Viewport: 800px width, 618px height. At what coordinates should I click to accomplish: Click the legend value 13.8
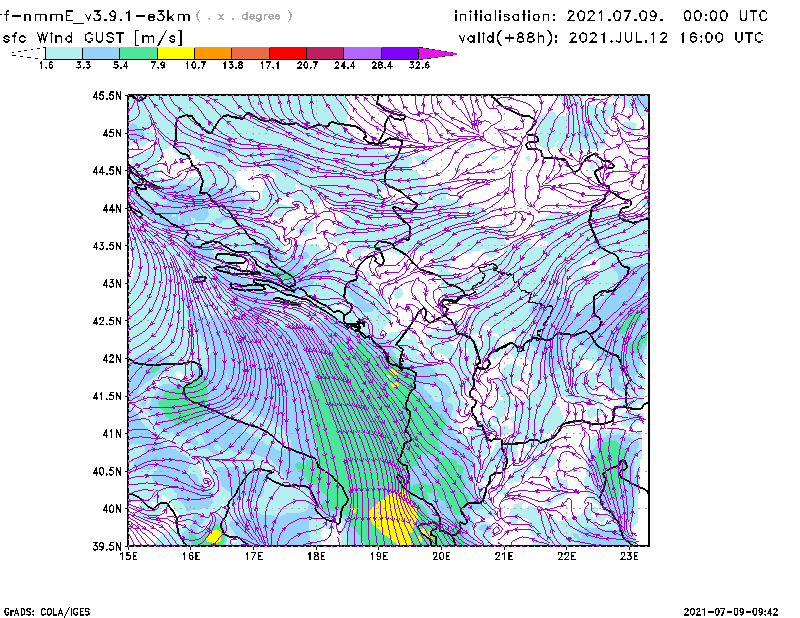click(x=233, y=65)
